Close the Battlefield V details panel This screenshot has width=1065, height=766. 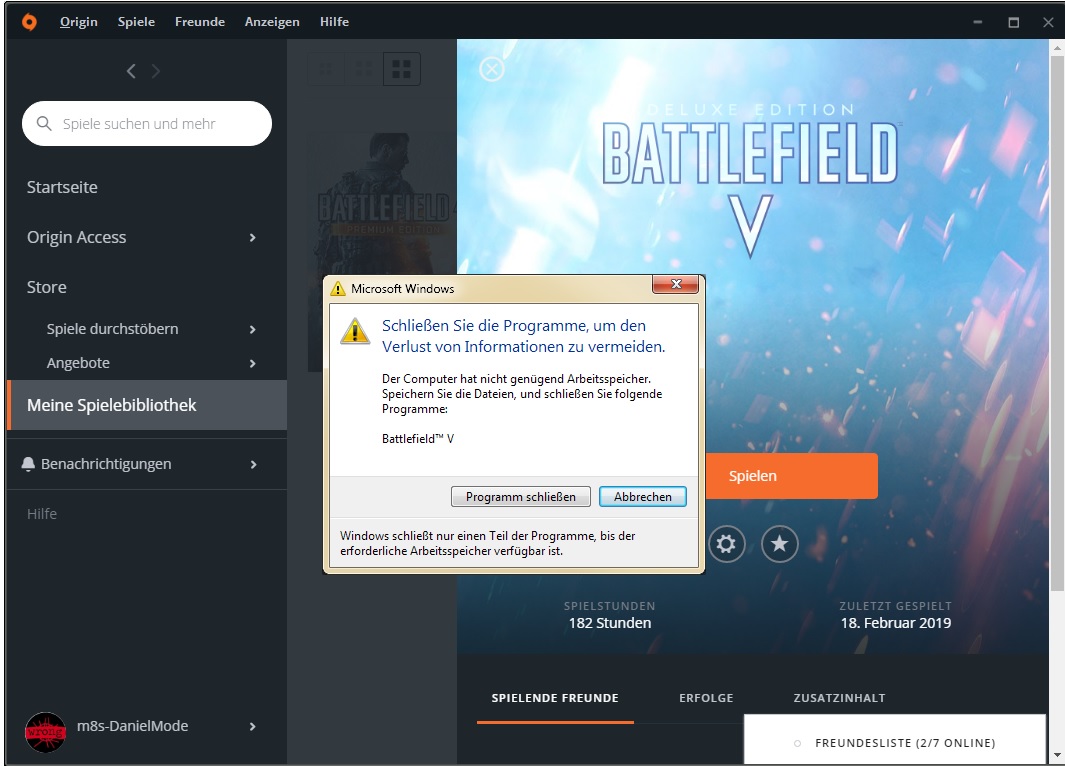click(x=492, y=69)
